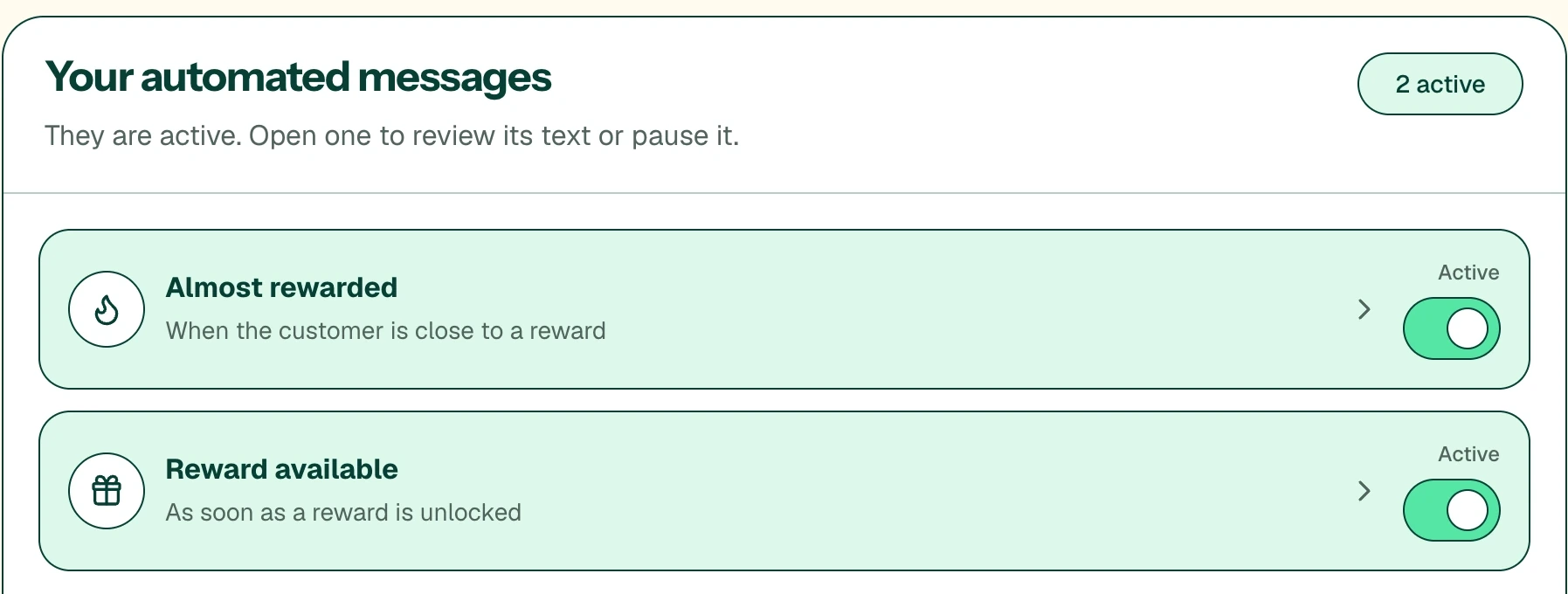Click the Active label above Reward available toggle

tap(1468, 454)
